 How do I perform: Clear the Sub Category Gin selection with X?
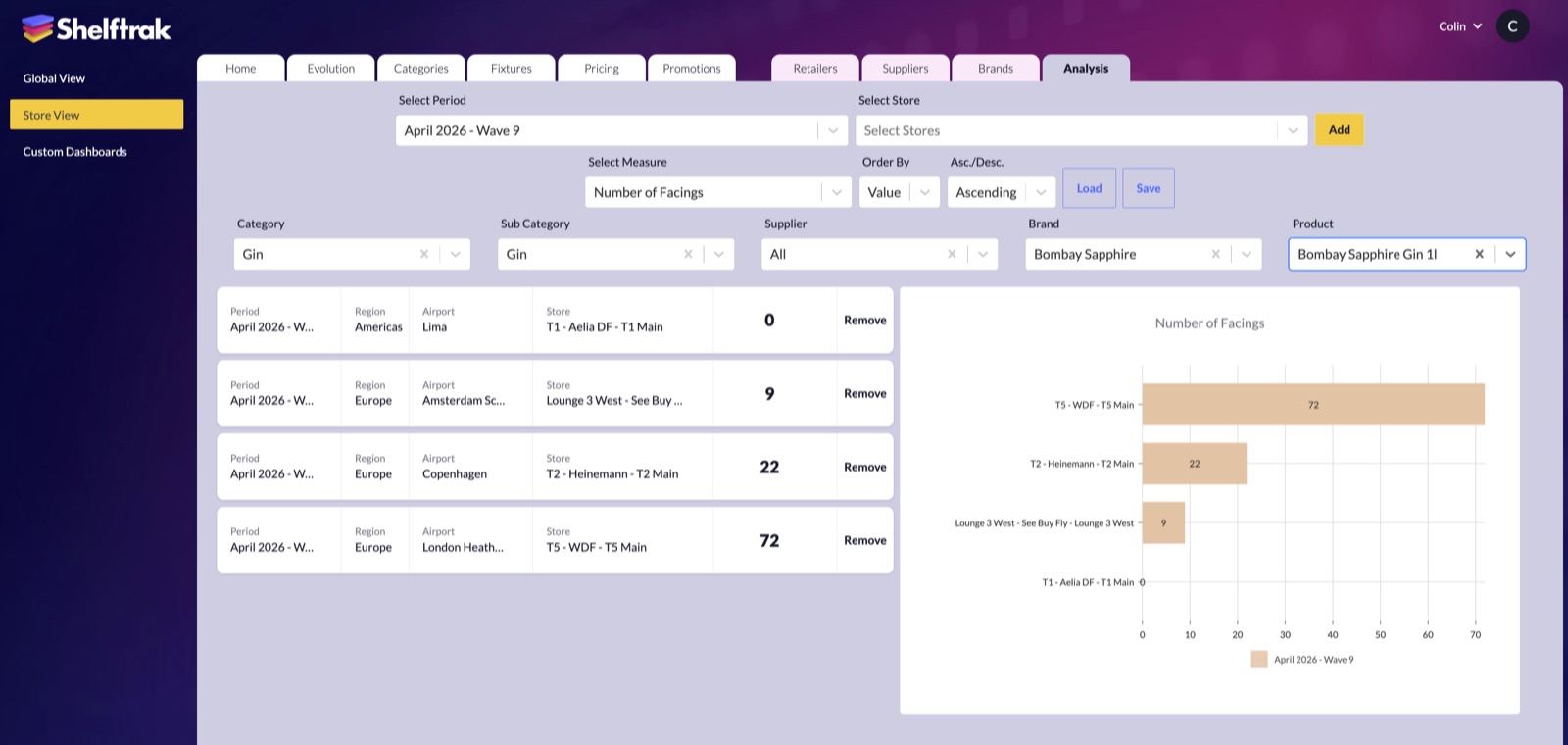(688, 254)
